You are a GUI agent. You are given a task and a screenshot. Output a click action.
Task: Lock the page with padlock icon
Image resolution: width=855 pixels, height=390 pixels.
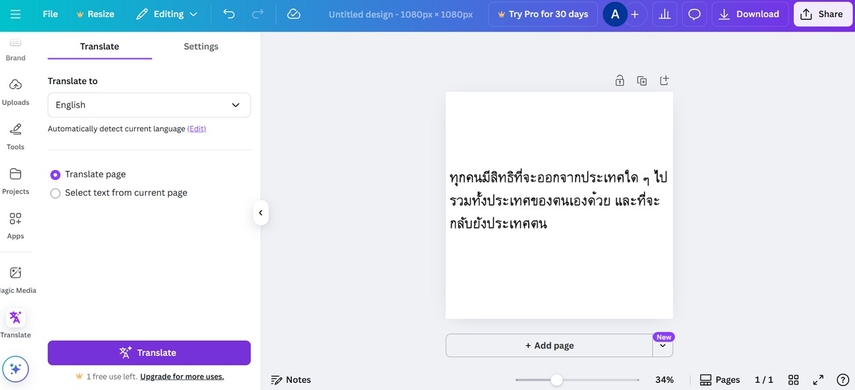tap(619, 81)
